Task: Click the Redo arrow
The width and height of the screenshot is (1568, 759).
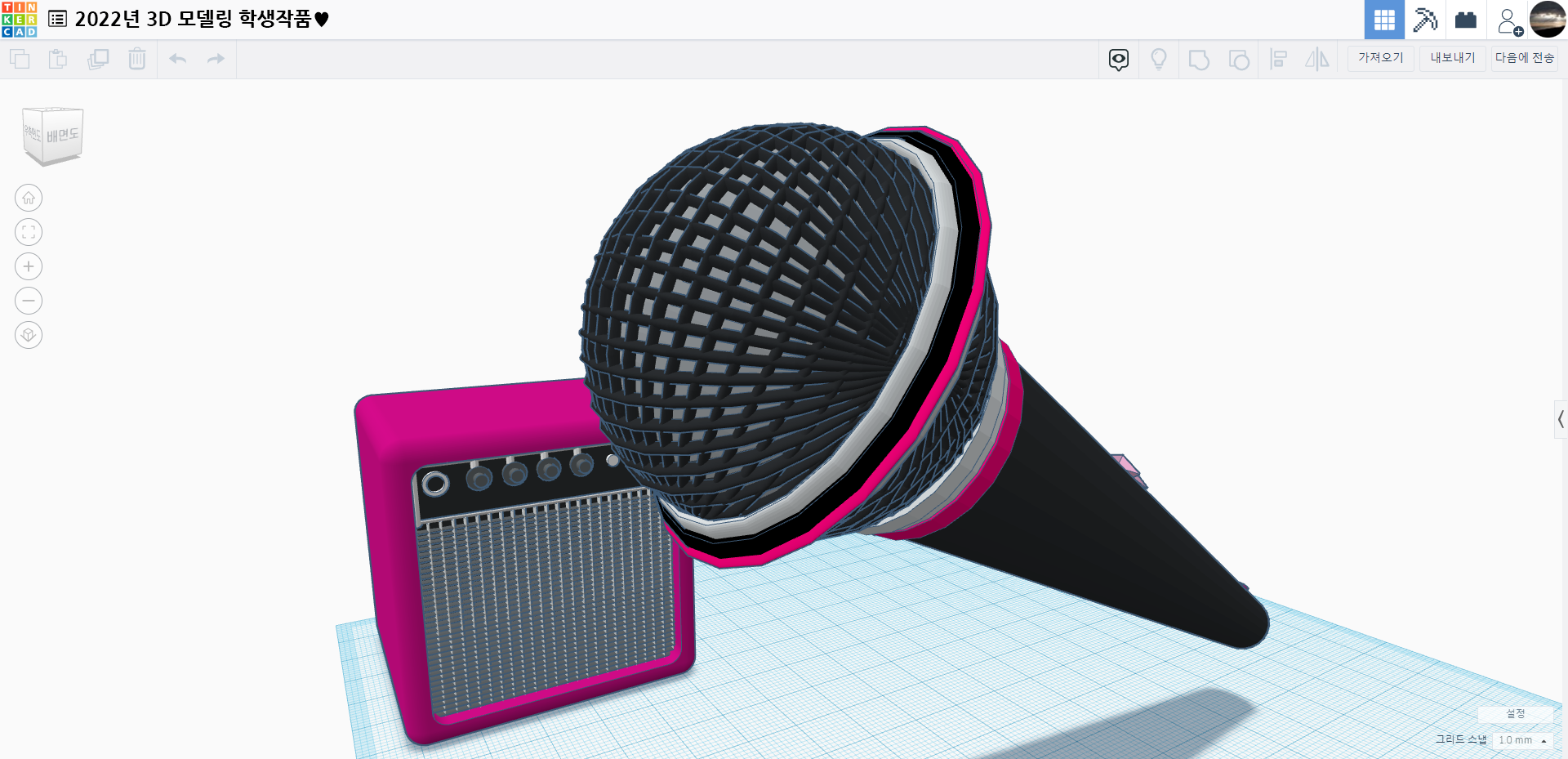Action: click(x=216, y=59)
